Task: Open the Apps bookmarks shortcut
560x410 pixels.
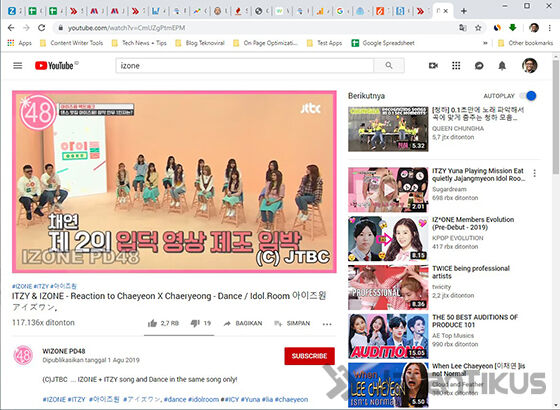Action: coord(20,43)
